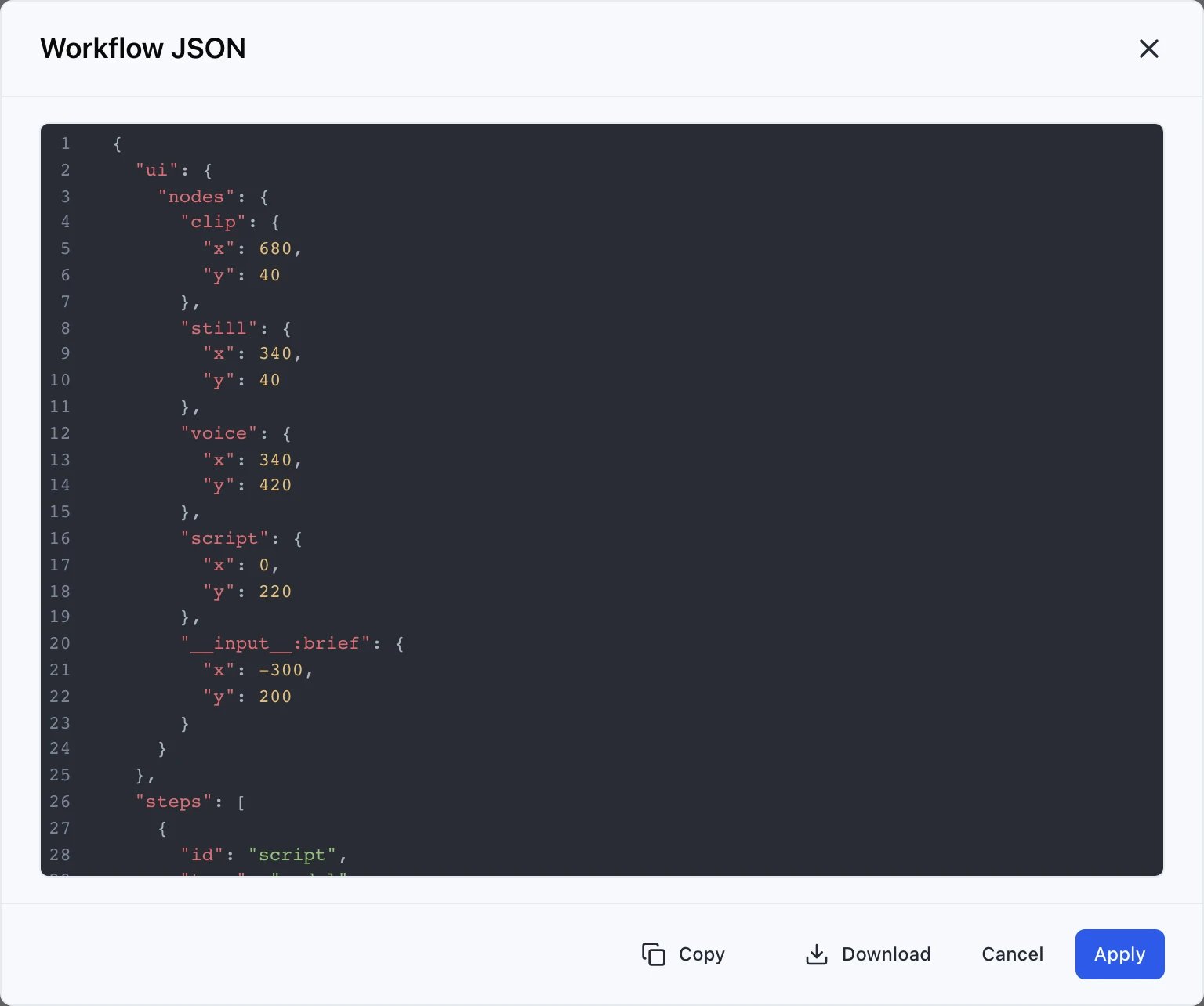
Task: Click the "script" key on line 16
Action: tap(225, 538)
